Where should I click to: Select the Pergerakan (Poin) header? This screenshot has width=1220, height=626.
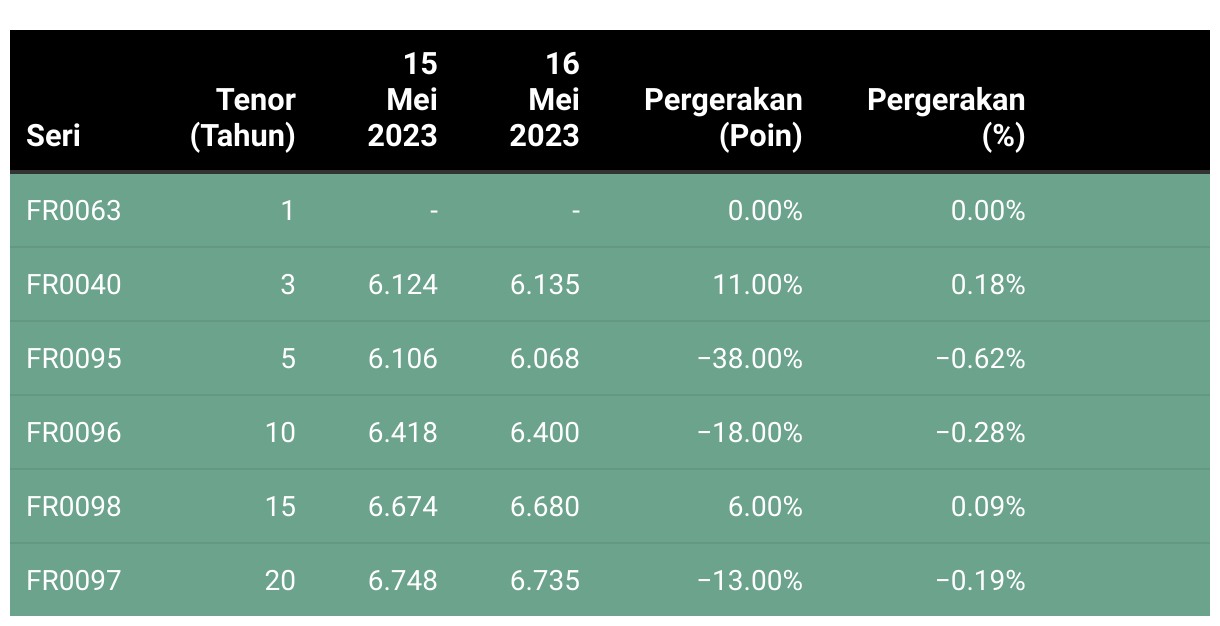coord(724,117)
